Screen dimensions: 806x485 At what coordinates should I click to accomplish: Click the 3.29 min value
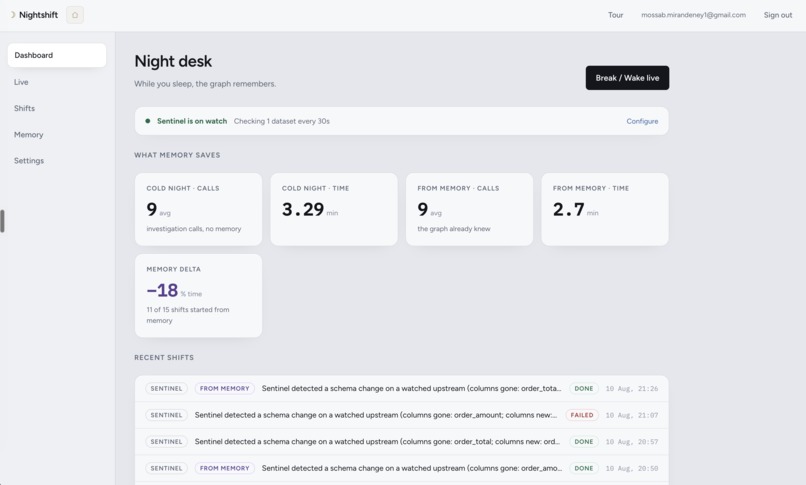click(x=310, y=210)
